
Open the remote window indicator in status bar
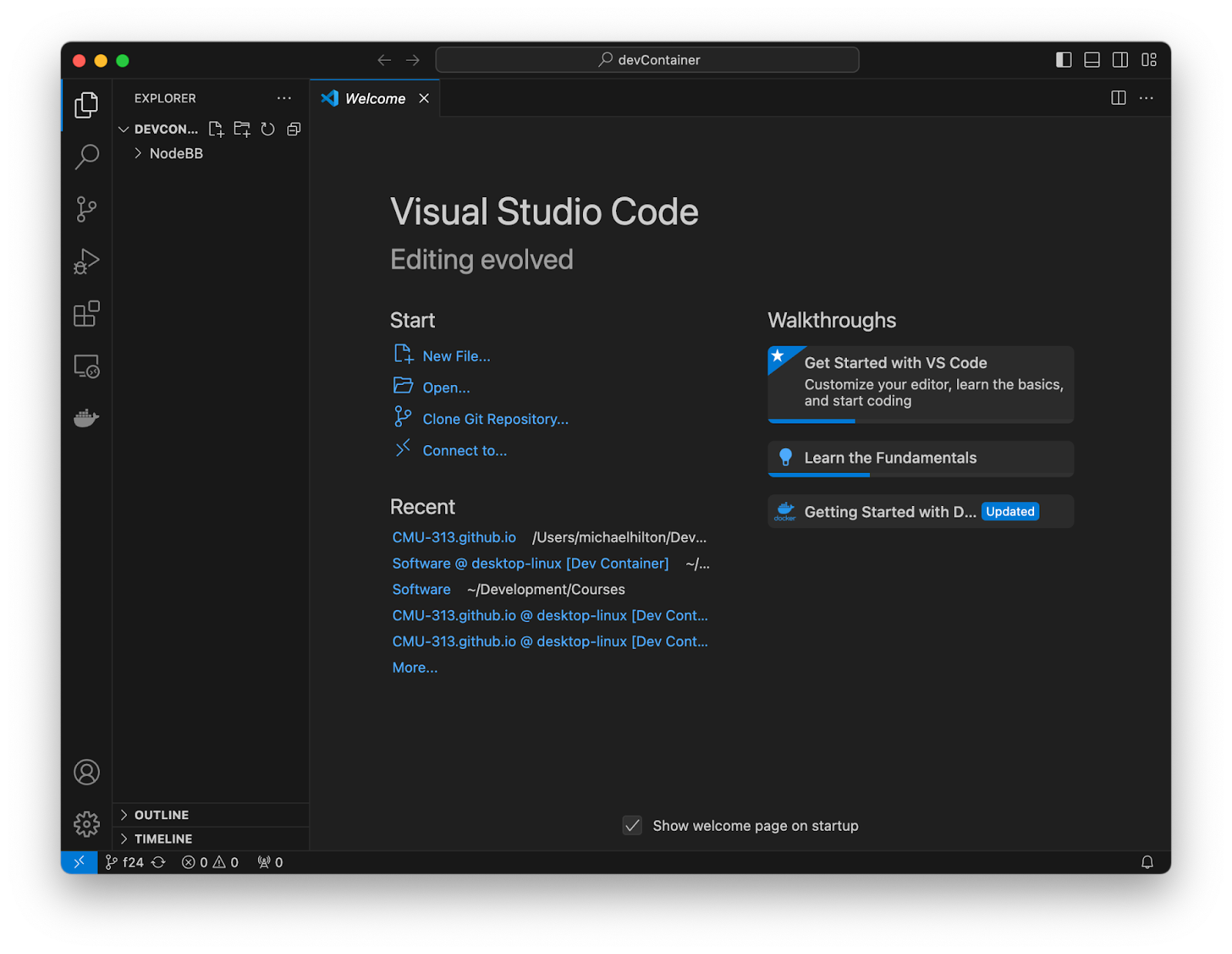[x=79, y=862]
